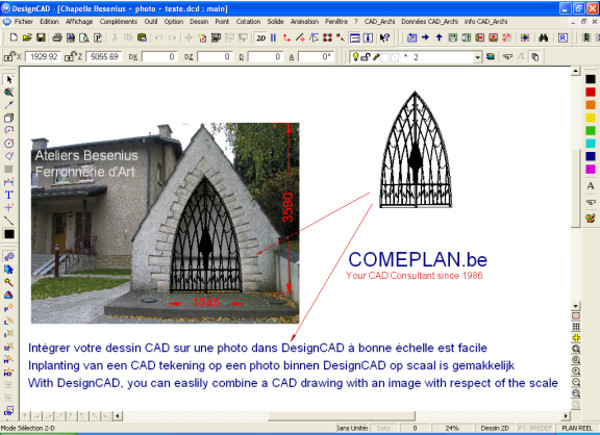Click the binoculars Find icon
Screen dimensions: 600x435
[543, 37]
